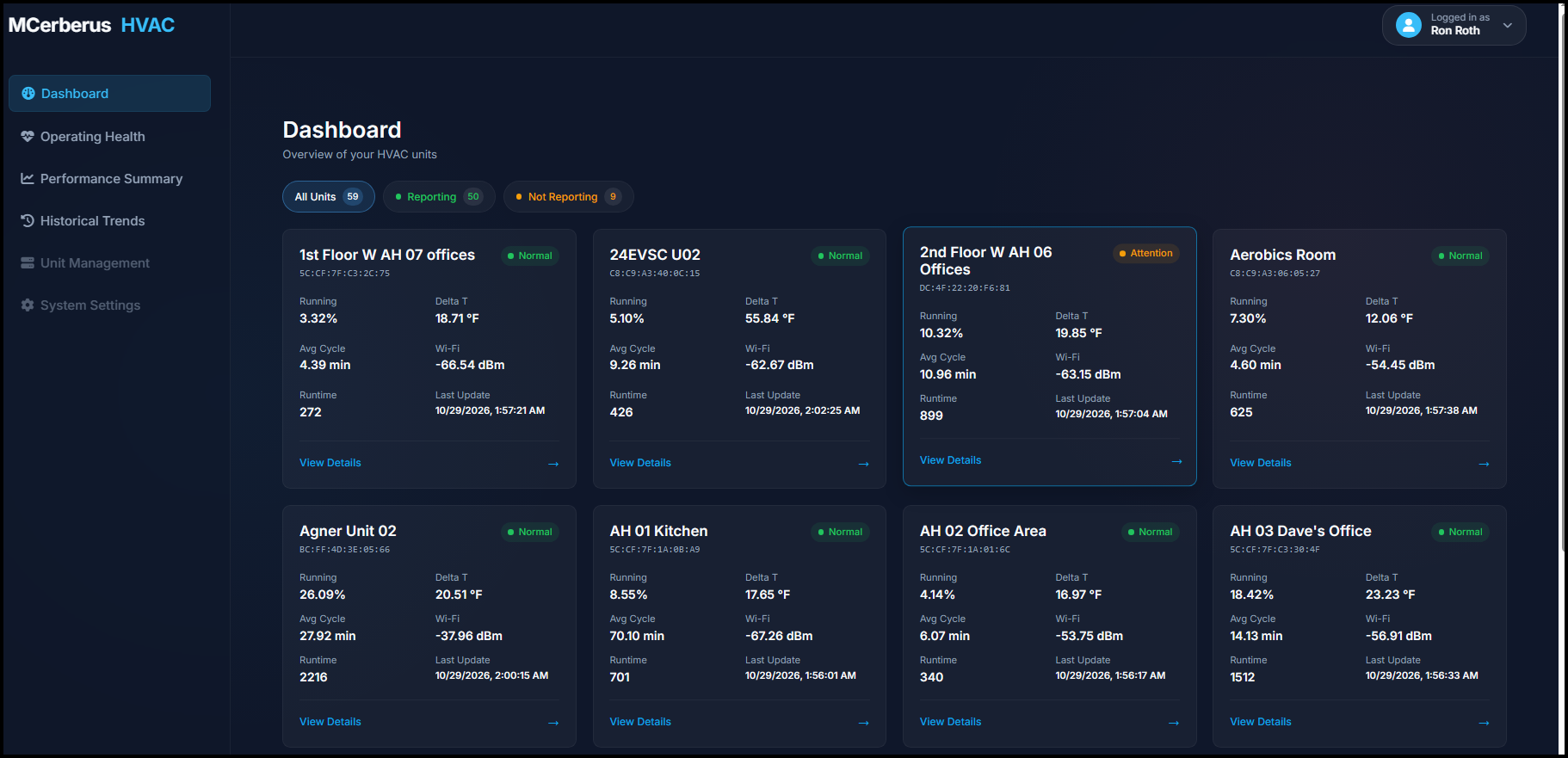View Details for AH 02 Office Area
Screen dimensions: 1568x758
click(x=950, y=722)
